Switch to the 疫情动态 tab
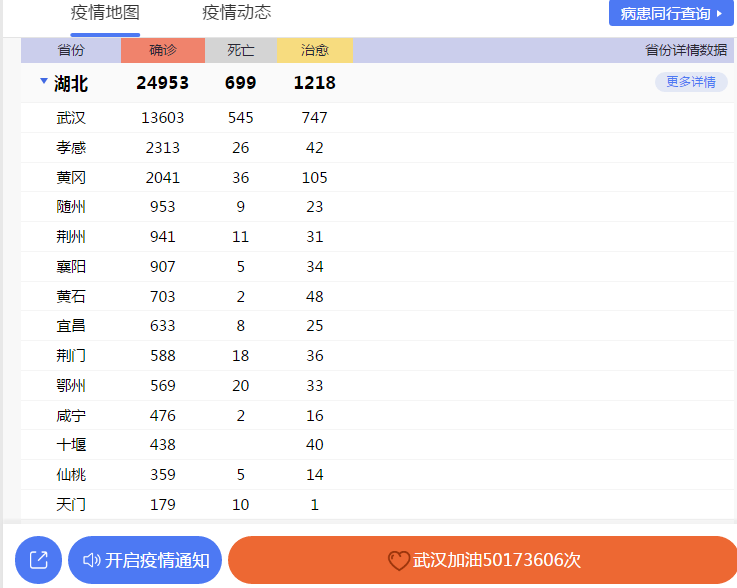 click(236, 13)
